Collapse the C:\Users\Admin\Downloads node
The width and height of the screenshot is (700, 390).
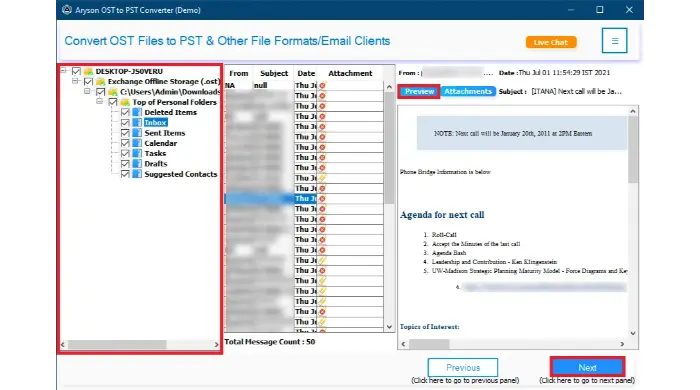[x=88, y=91]
